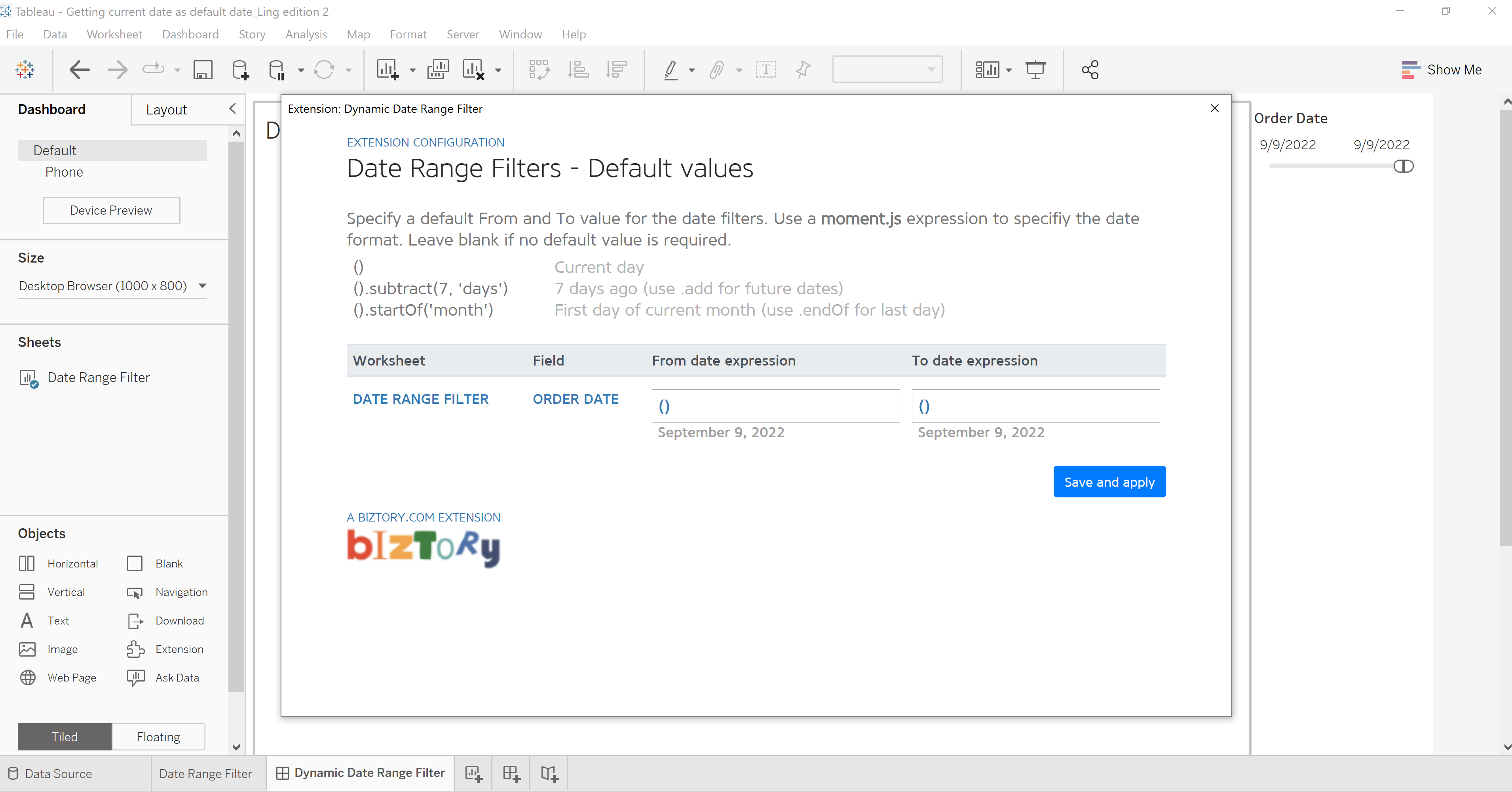Screen dimensions: 1512x792
Task: Click the Duplicate Worksheet toolbar icon
Action: coord(438,70)
